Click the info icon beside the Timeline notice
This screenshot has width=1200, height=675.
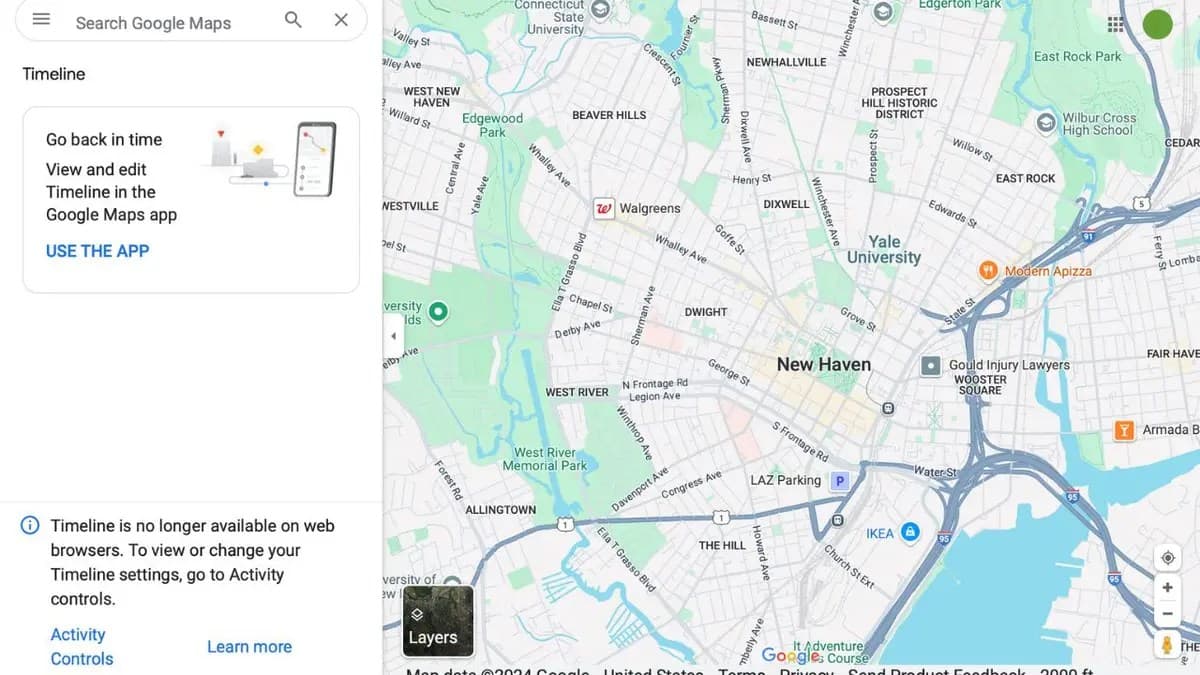tap(29, 524)
